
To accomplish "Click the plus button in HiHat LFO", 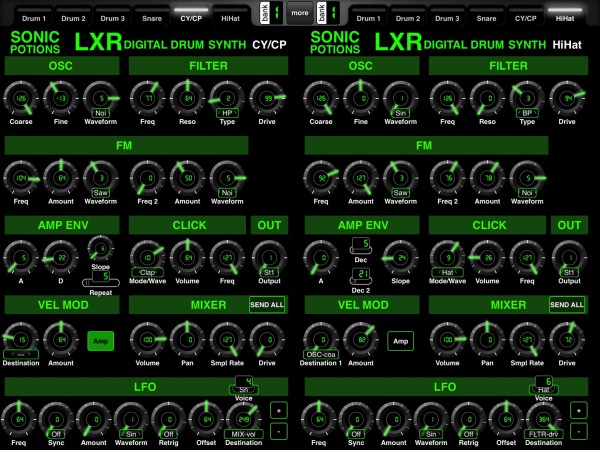I will pyautogui.click(x=579, y=411).
